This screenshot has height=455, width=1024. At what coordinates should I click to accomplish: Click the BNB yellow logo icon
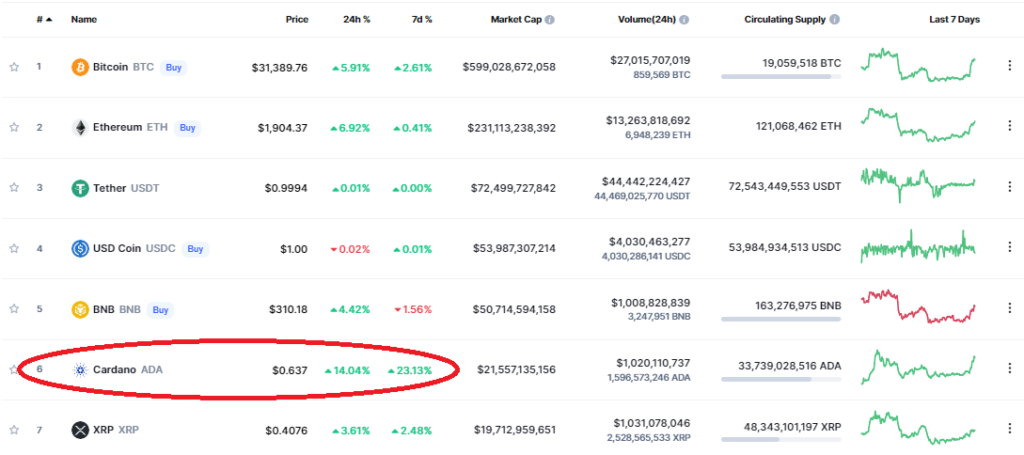coord(80,309)
